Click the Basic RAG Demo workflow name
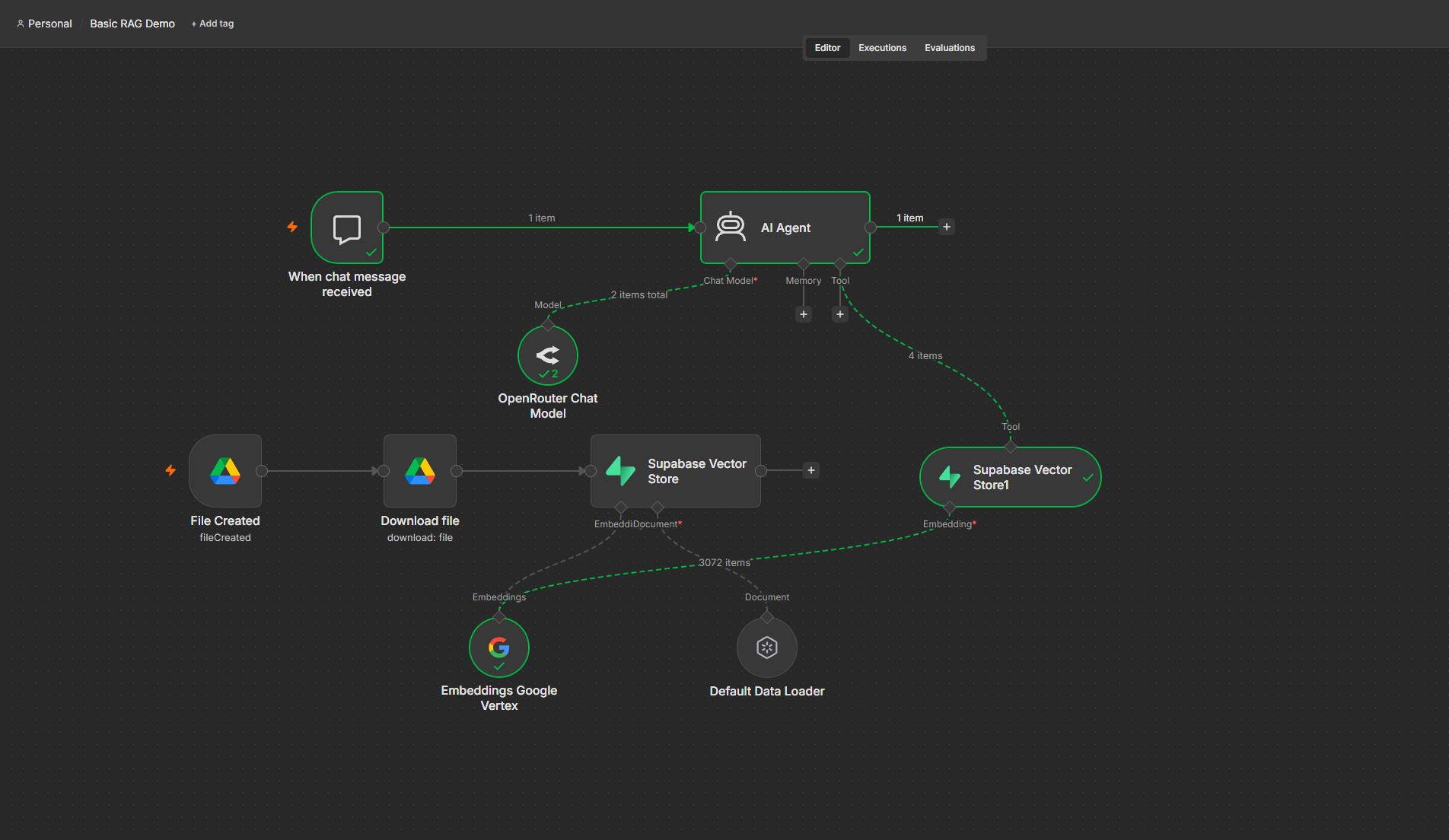Viewport: 1449px width, 840px height. pos(132,24)
